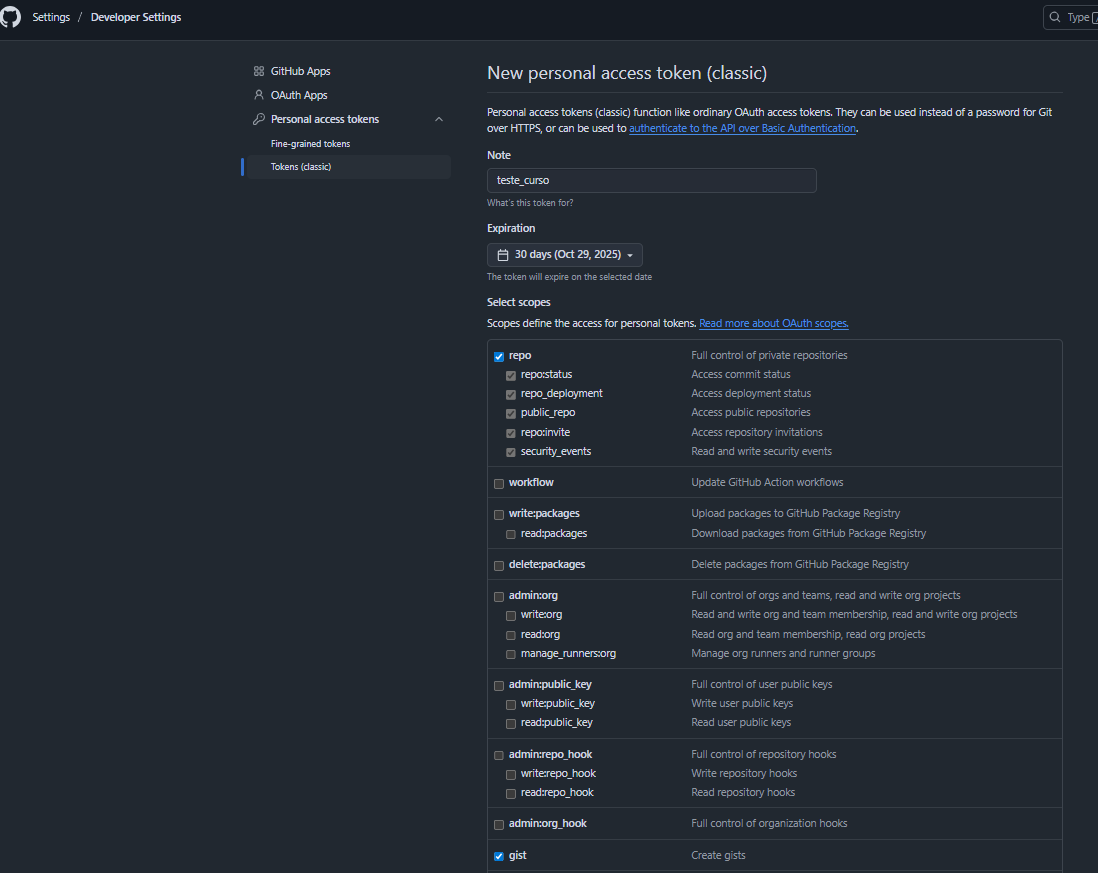Collapse the Personal access tokens section
1098x873 pixels.
(x=438, y=119)
